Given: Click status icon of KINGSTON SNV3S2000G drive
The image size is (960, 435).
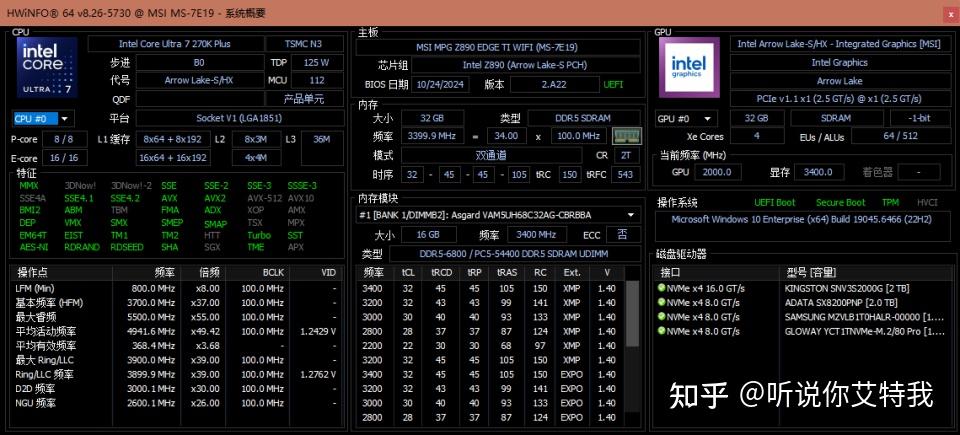Looking at the screenshot, I should 661,287.
